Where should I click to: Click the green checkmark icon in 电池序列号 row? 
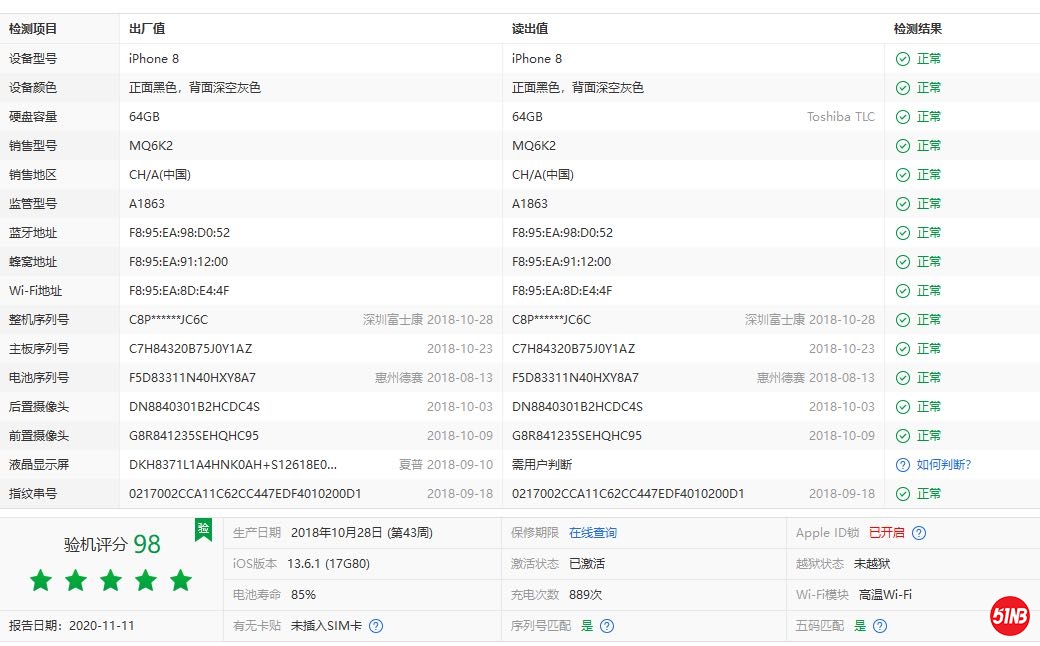[x=903, y=378]
